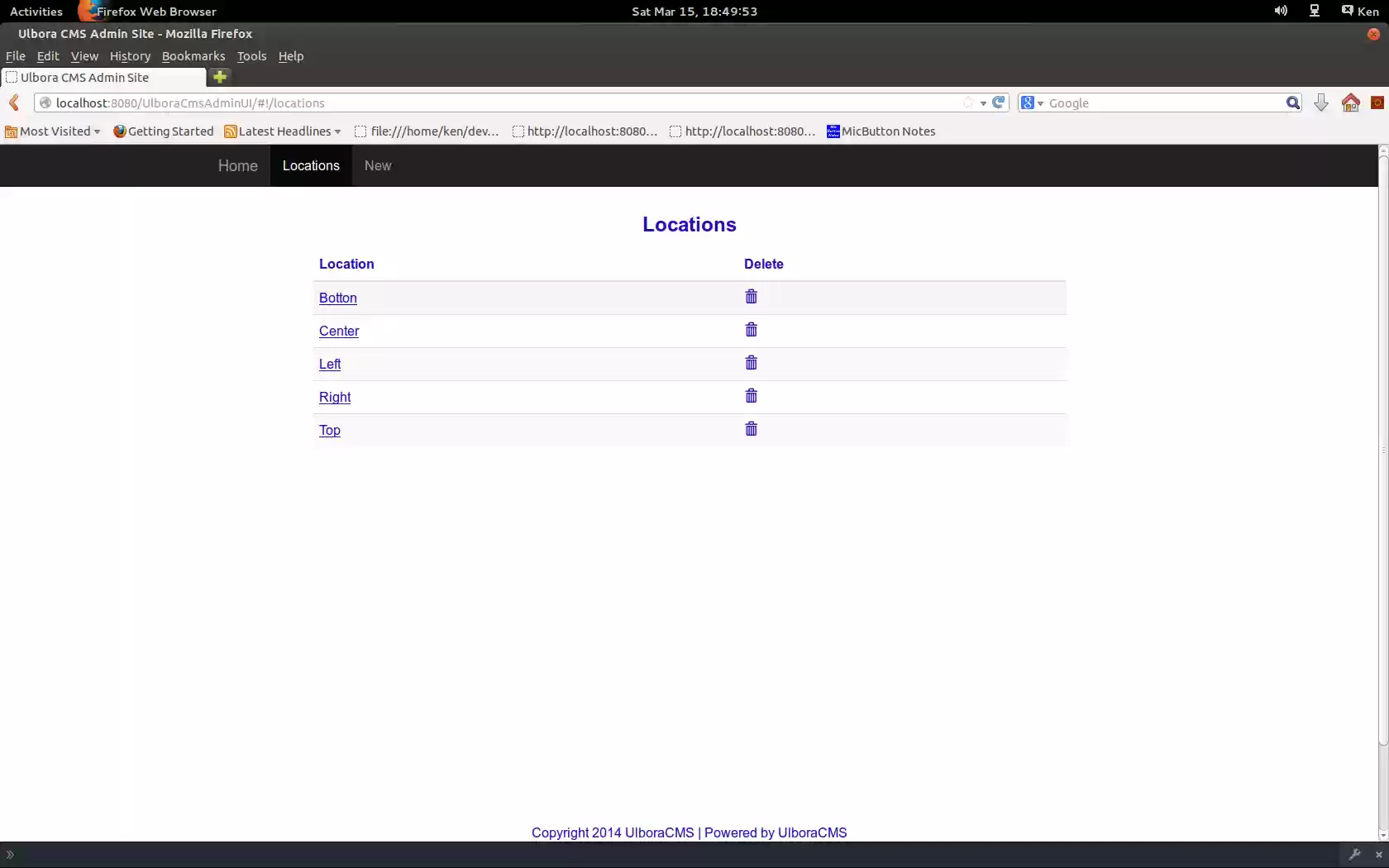1389x868 pixels.
Task: Delete the "Botton" location using trash icon
Action: [x=751, y=296]
